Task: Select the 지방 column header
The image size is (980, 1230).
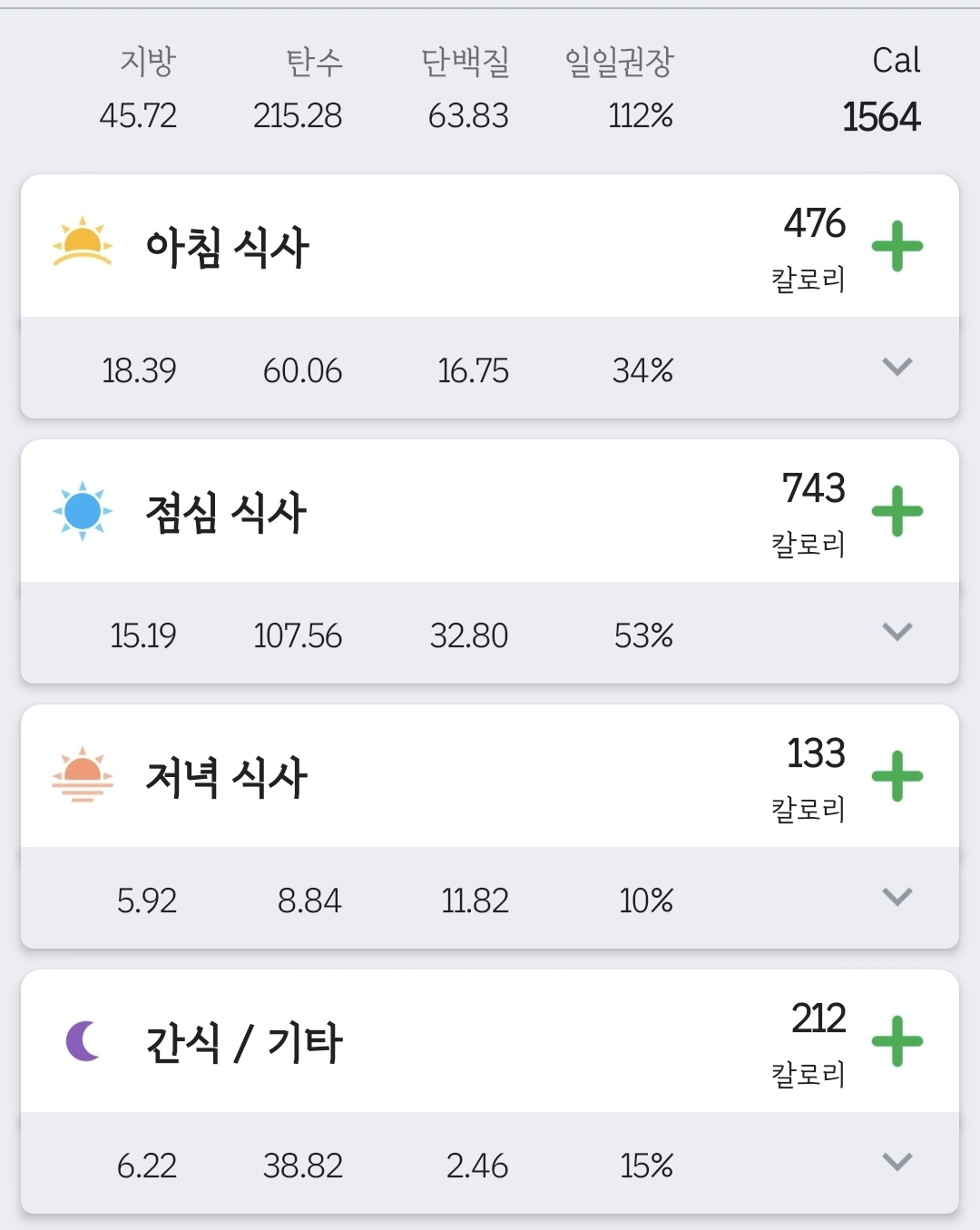Action: click(x=147, y=62)
